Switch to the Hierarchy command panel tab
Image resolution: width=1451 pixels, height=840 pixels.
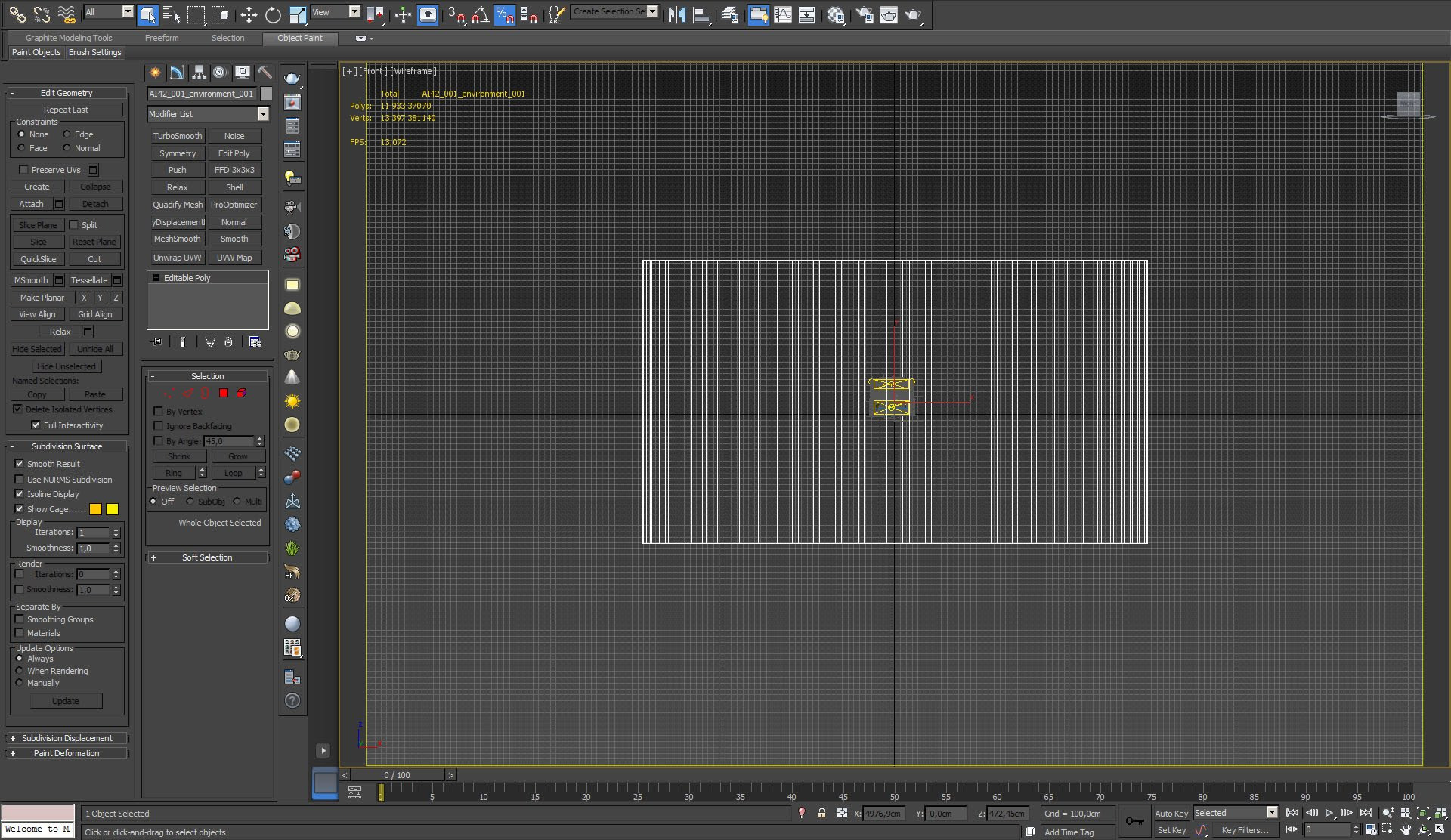tap(199, 72)
